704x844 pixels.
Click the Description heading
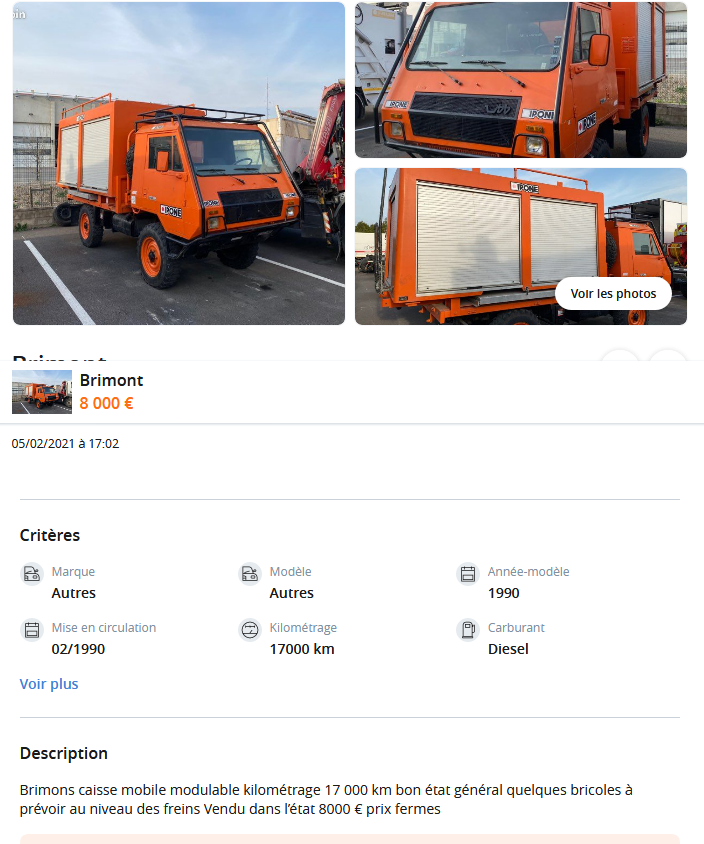click(x=64, y=754)
